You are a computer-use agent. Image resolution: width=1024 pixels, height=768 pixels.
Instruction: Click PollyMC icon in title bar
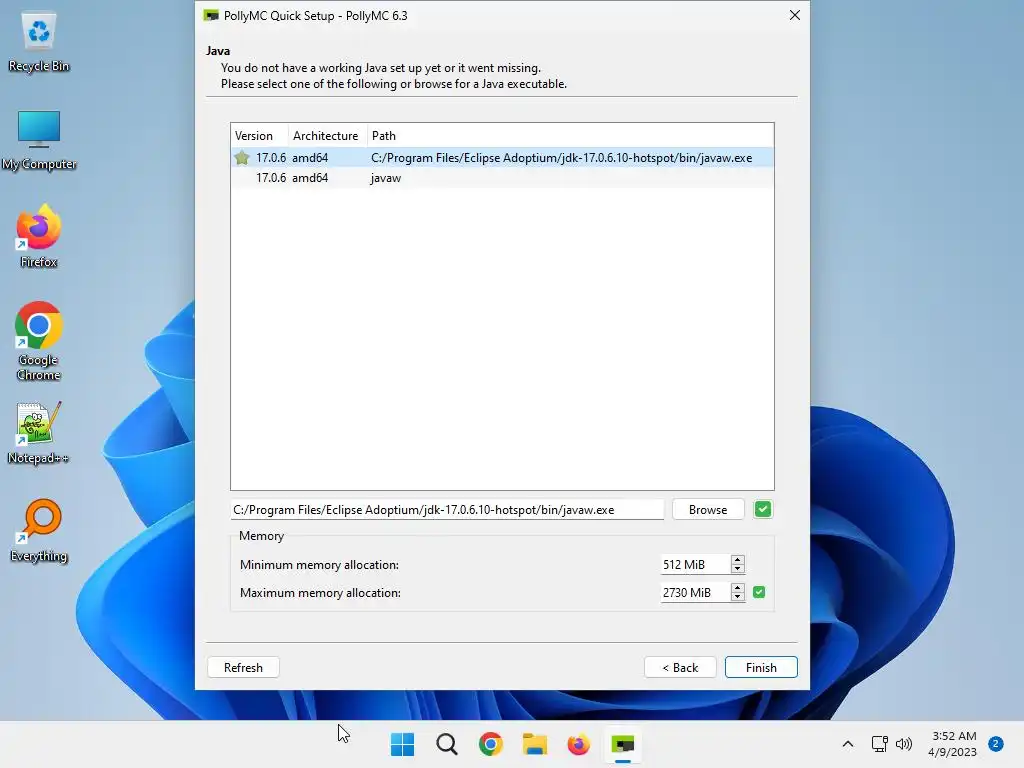[211, 15]
